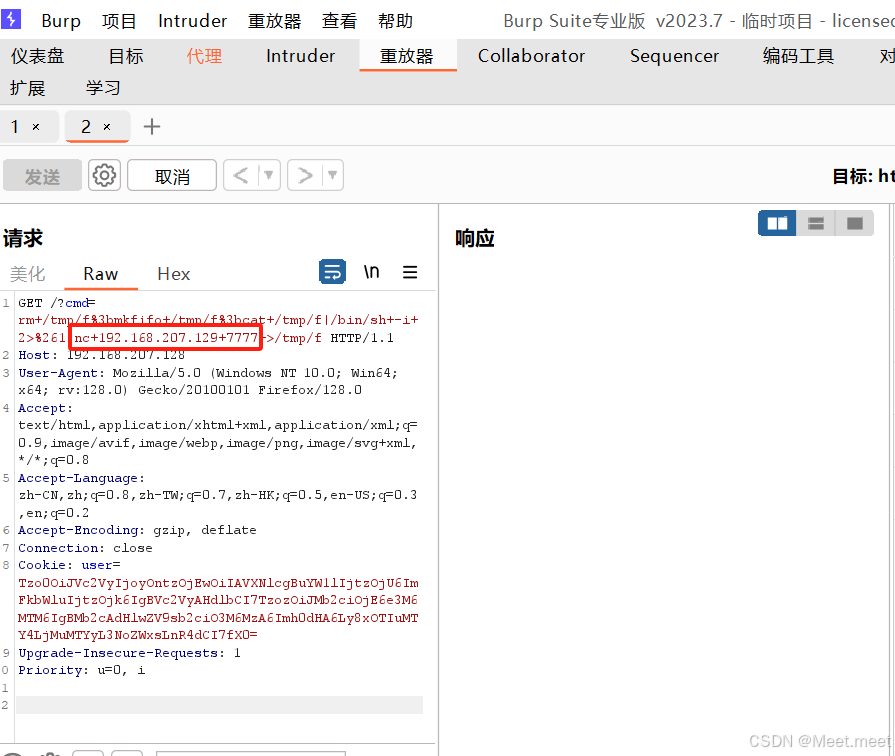
Task: Open the Burp menu
Action: [61, 21]
